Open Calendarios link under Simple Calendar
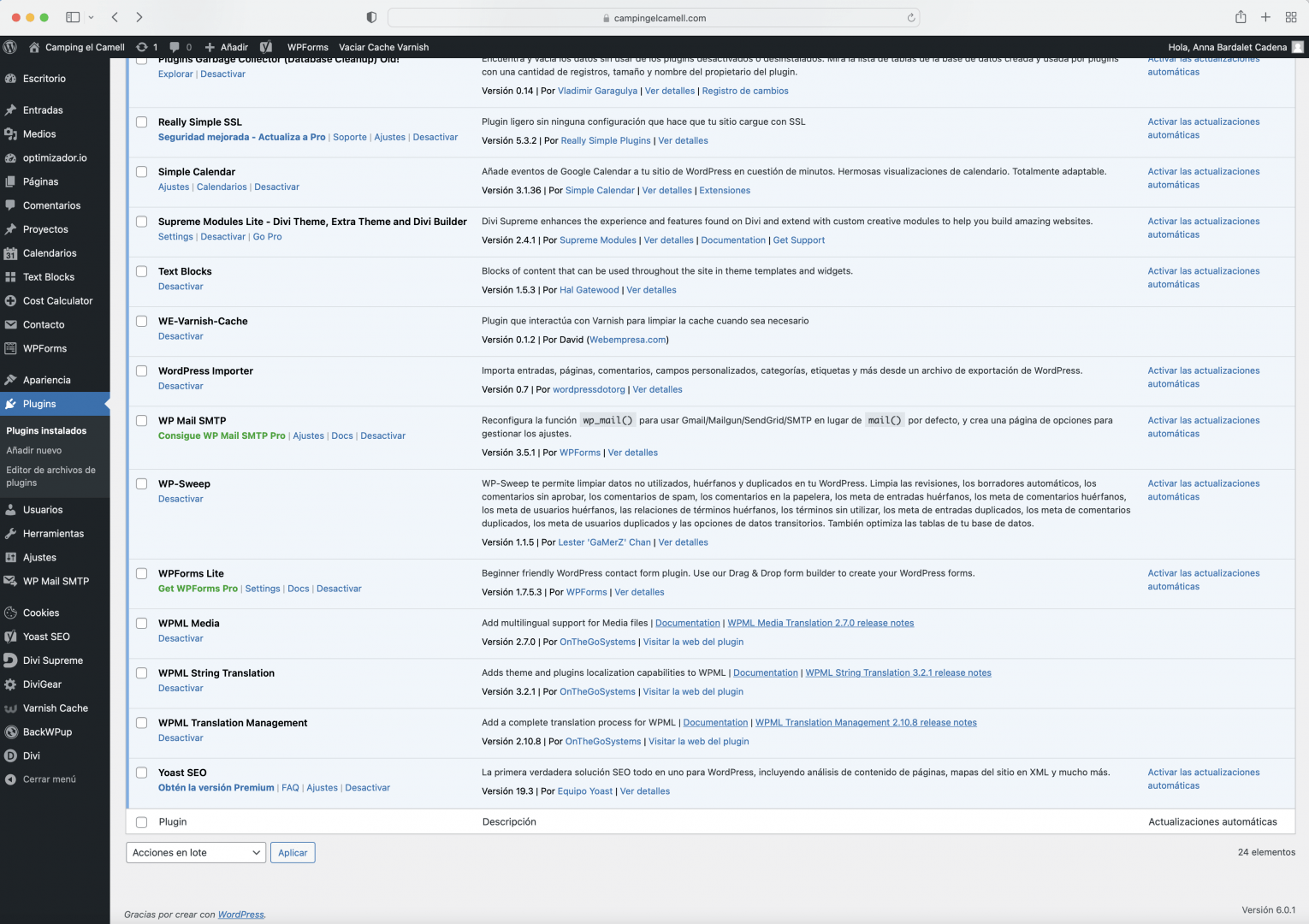The image size is (1309, 924). tap(222, 187)
